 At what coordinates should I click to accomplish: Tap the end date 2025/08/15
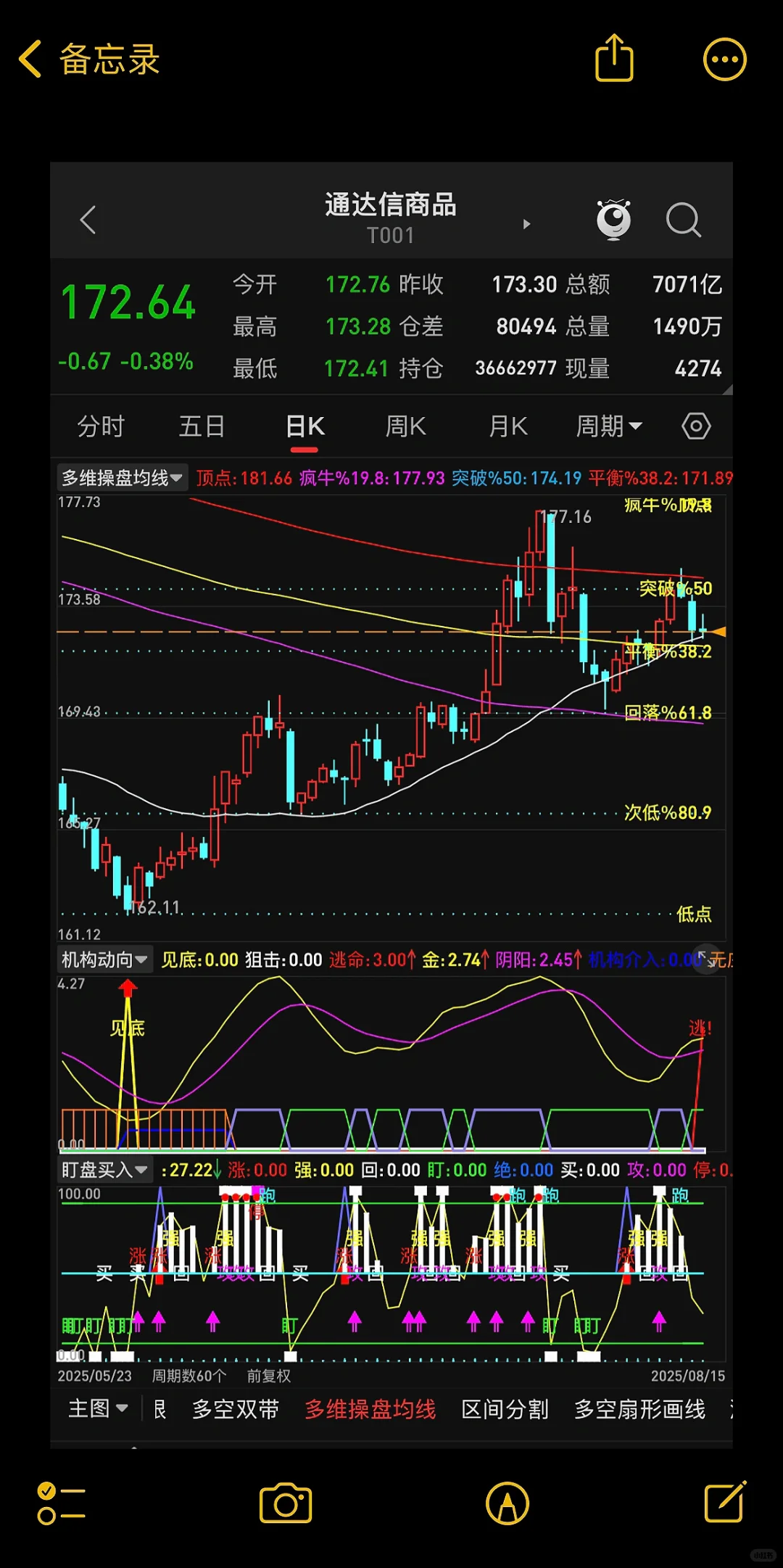pyautogui.click(x=687, y=1376)
